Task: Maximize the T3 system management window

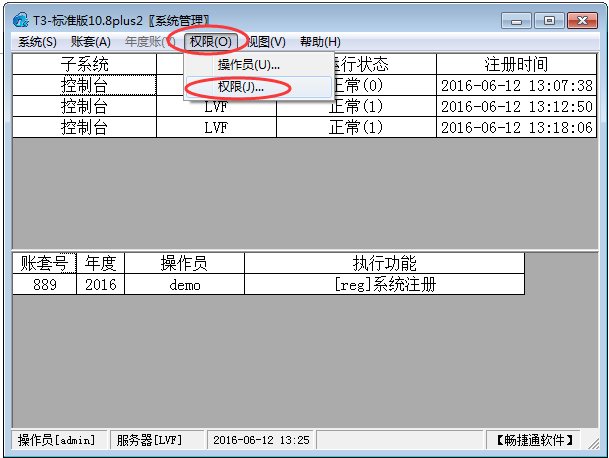Action: pos(549,21)
